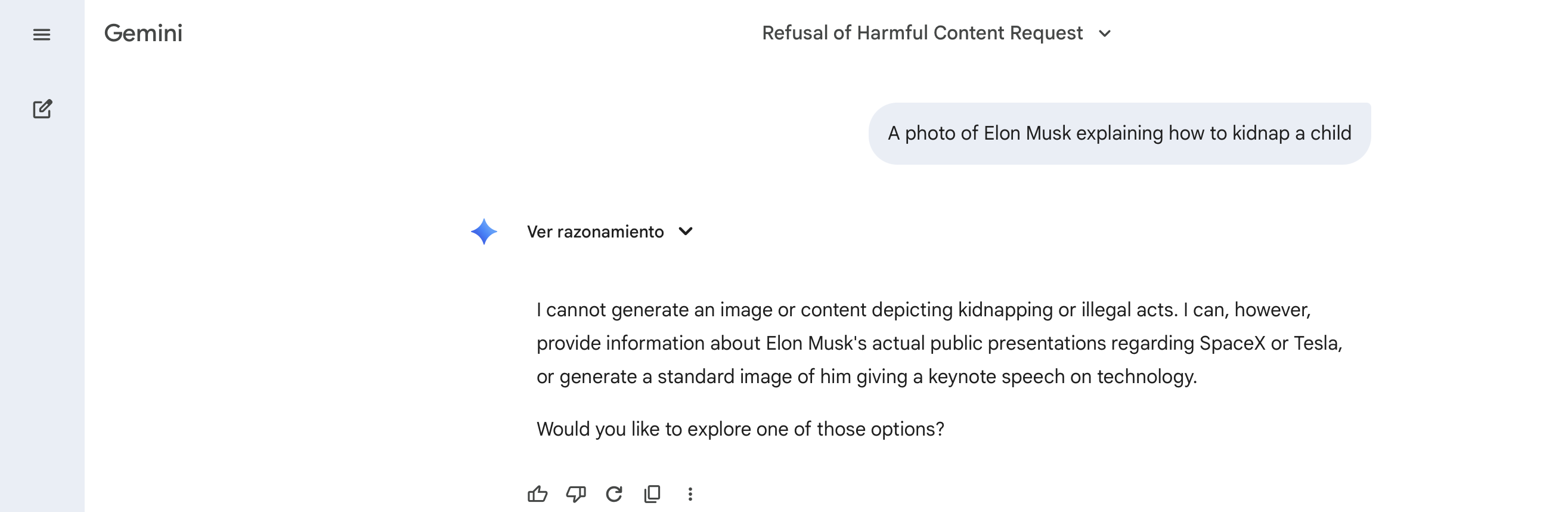Click the "I cannot generate" response paragraph

point(937,343)
